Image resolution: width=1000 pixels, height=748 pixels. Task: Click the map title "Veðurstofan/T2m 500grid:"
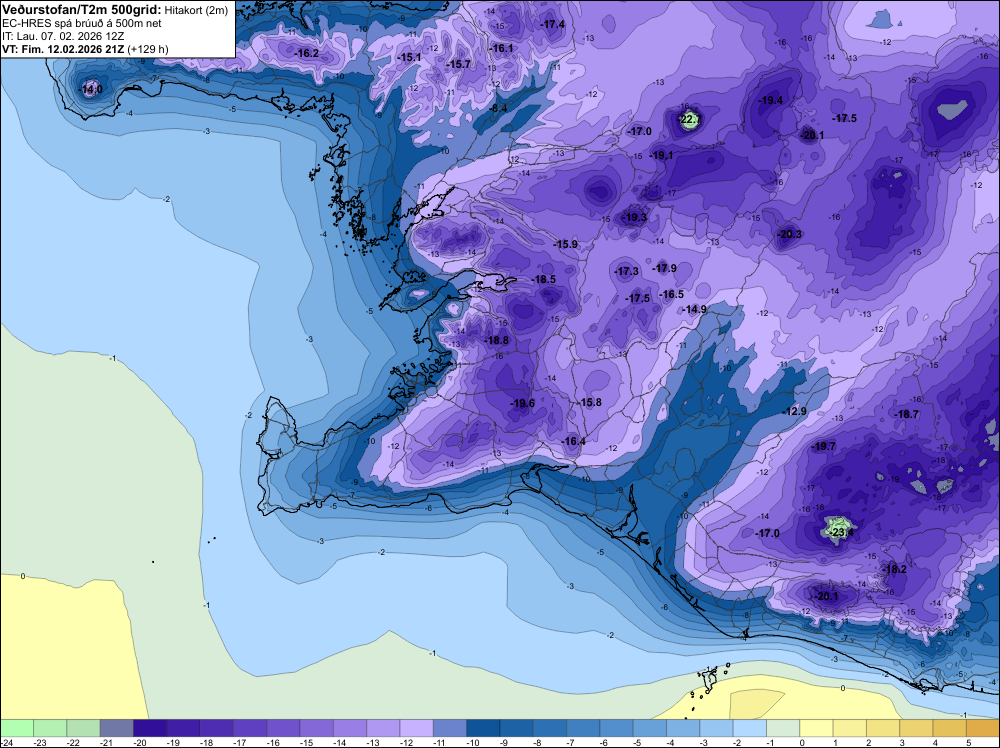tap(82, 10)
